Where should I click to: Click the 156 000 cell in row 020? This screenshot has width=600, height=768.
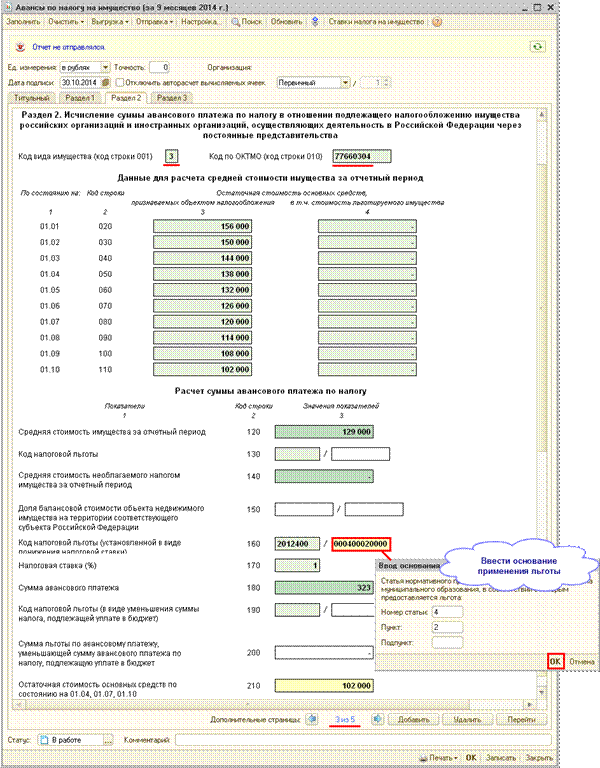coord(202,226)
